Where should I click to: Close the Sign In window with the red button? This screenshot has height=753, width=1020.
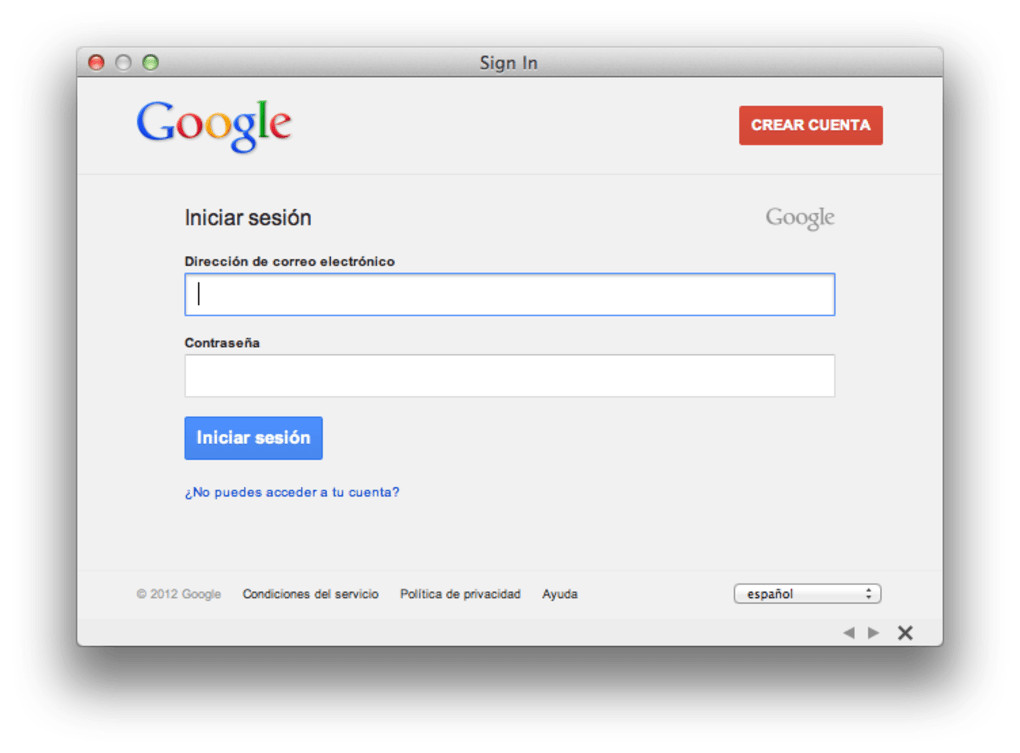pos(96,63)
